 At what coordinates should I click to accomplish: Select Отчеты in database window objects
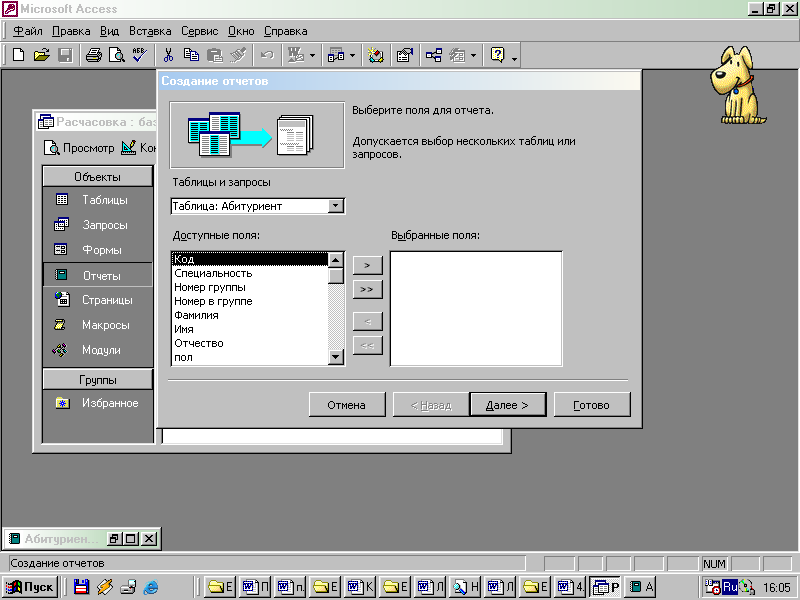coord(97,276)
